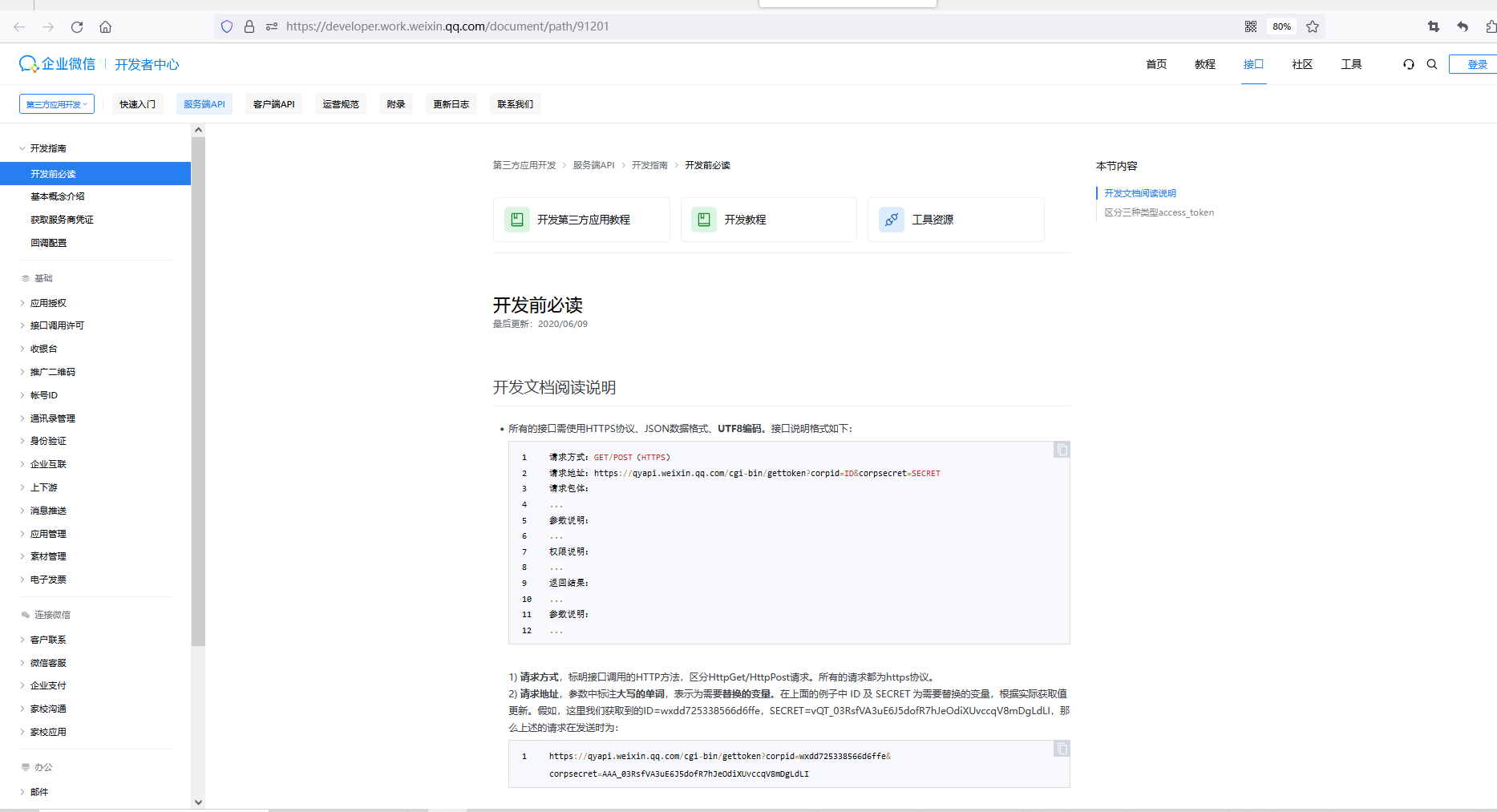Click the padlock site security icon

[249, 26]
